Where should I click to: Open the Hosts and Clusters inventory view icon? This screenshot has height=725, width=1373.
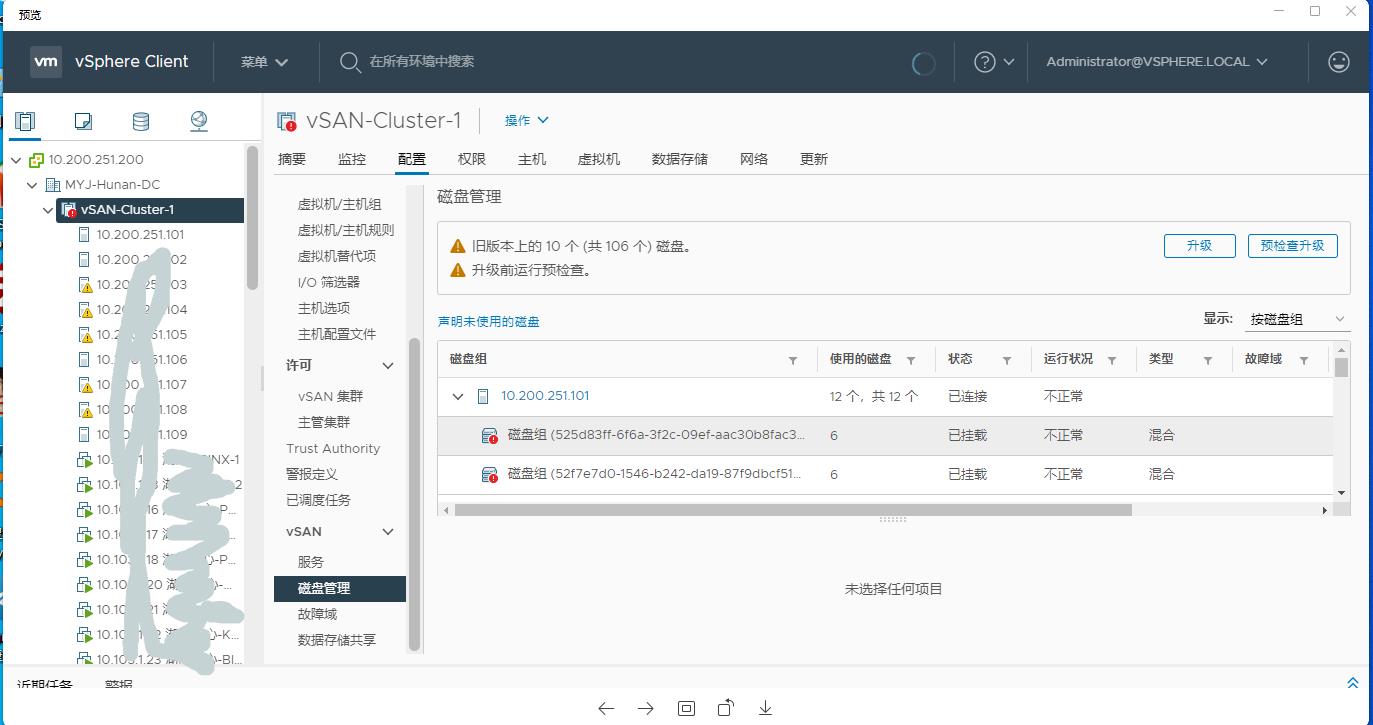tap(25, 121)
